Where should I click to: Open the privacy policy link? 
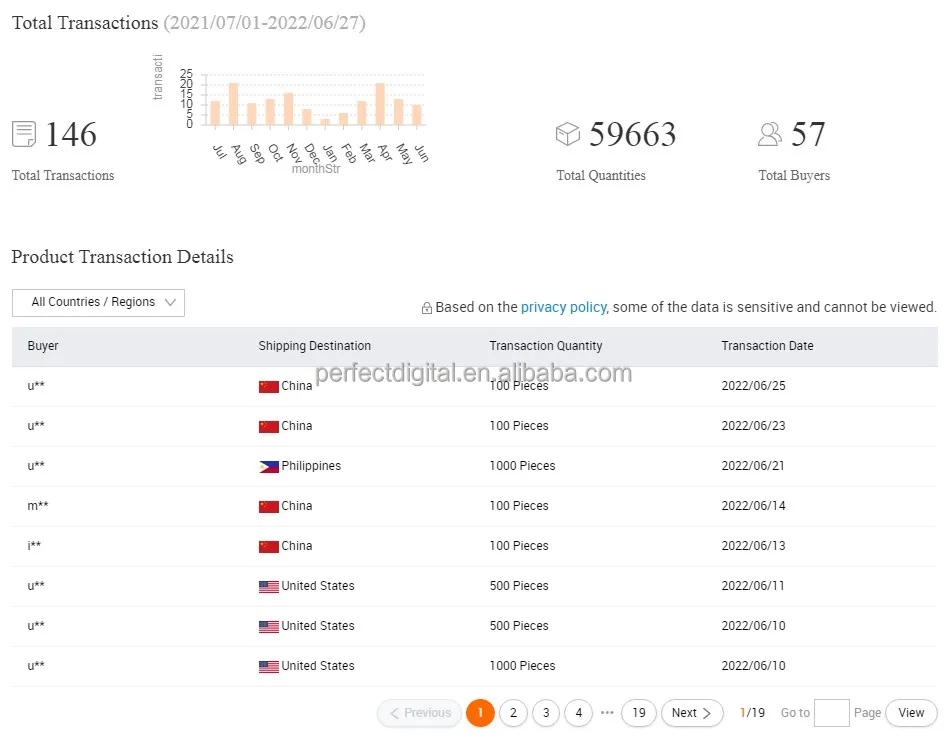pyautogui.click(x=563, y=308)
